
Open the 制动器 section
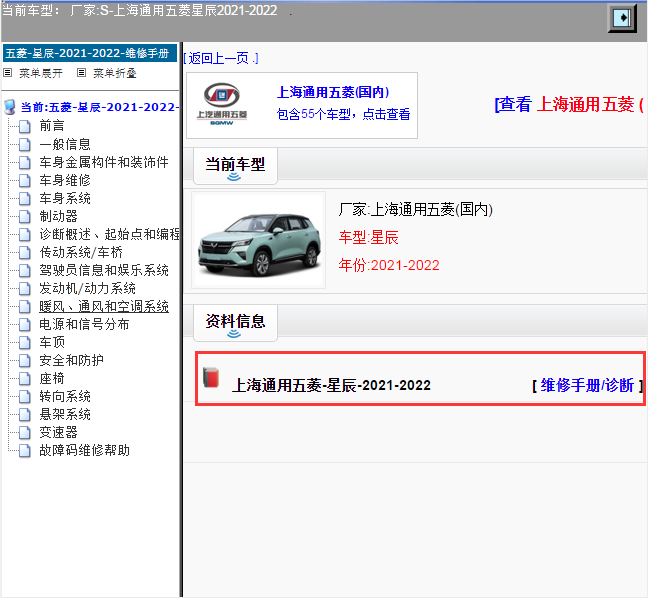[x=58, y=216]
